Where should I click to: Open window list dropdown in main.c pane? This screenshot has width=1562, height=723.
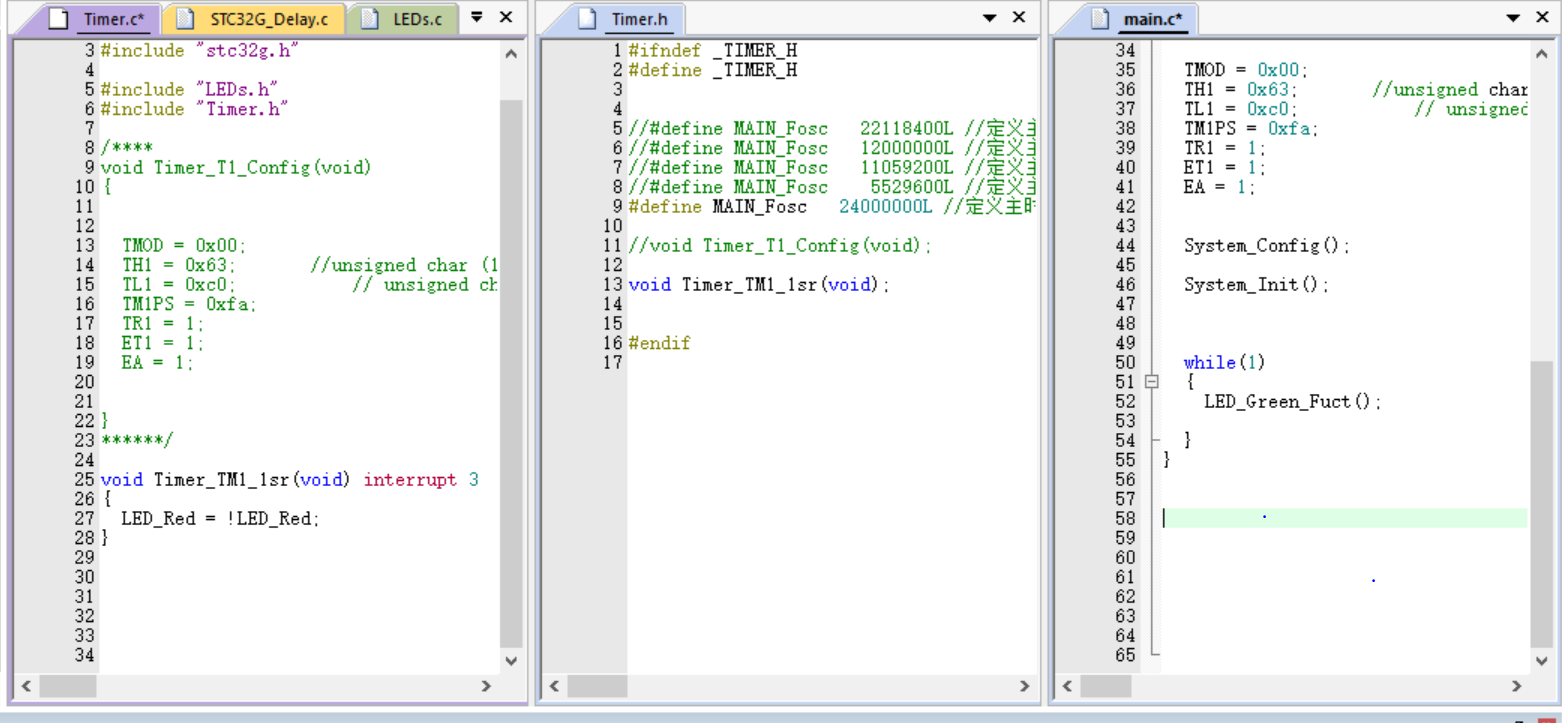pos(1513,18)
